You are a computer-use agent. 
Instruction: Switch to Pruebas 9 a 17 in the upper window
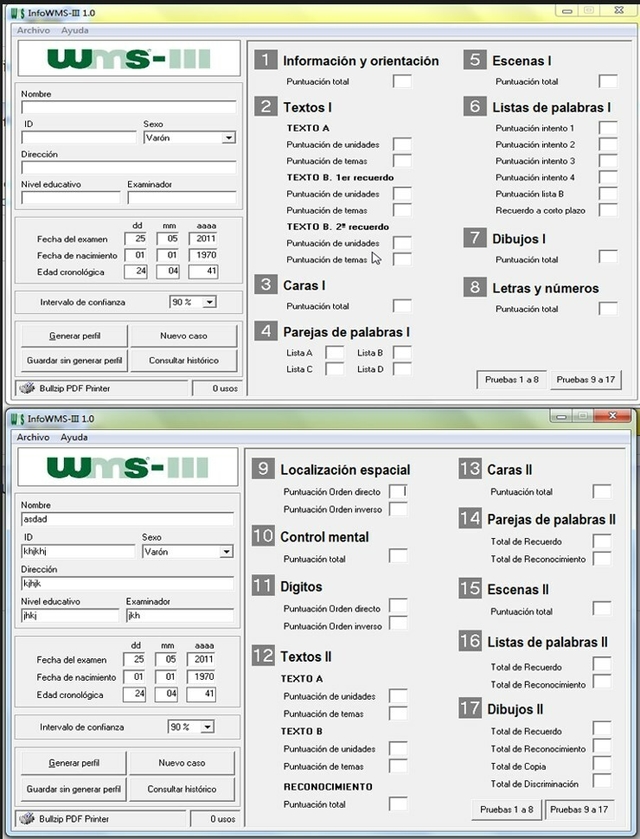tap(585, 380)
